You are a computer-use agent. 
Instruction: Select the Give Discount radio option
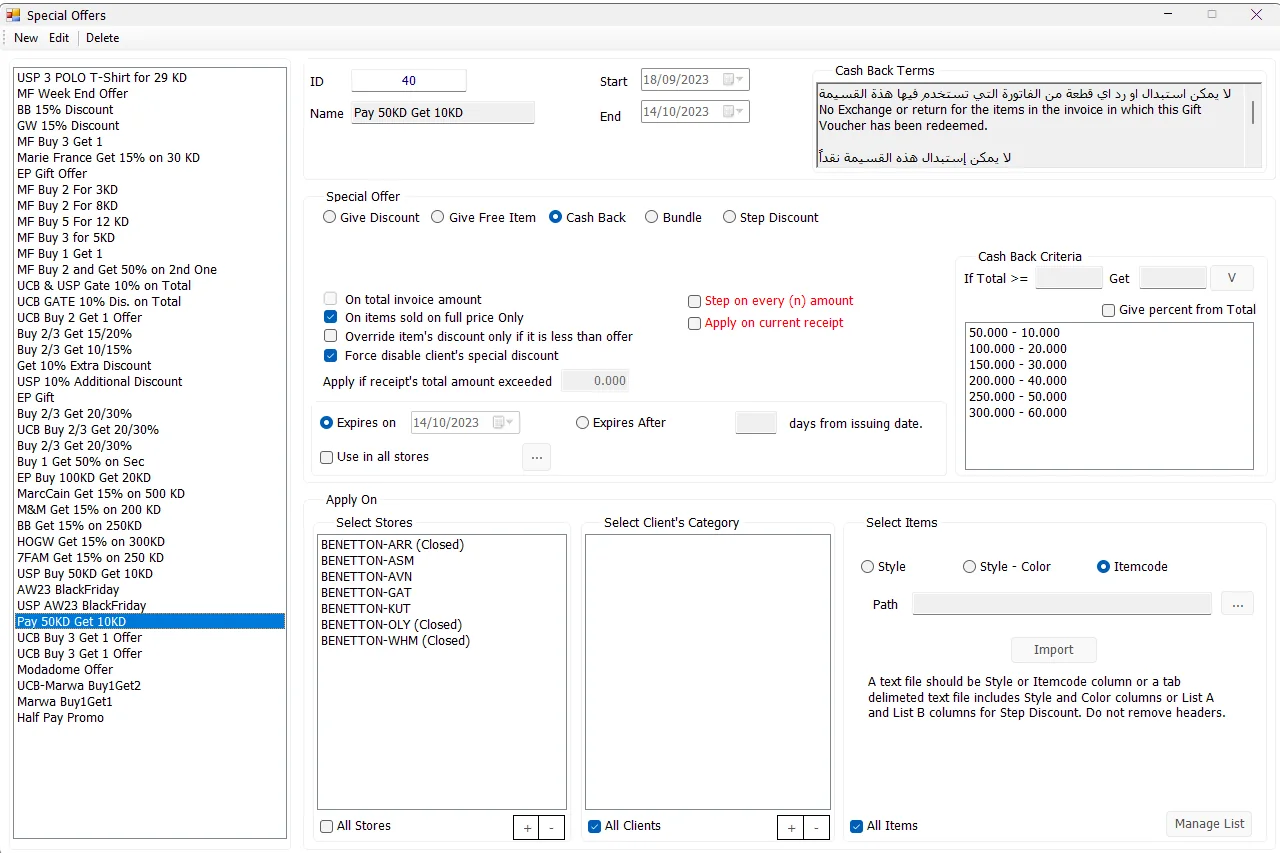pyautogui.click(x=371, y=217)
